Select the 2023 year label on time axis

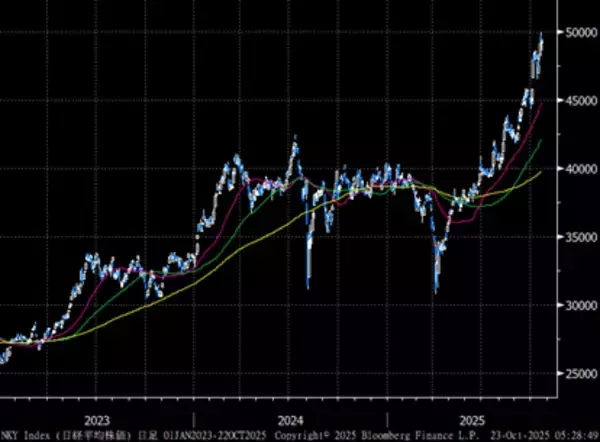(x=97, y=421)
